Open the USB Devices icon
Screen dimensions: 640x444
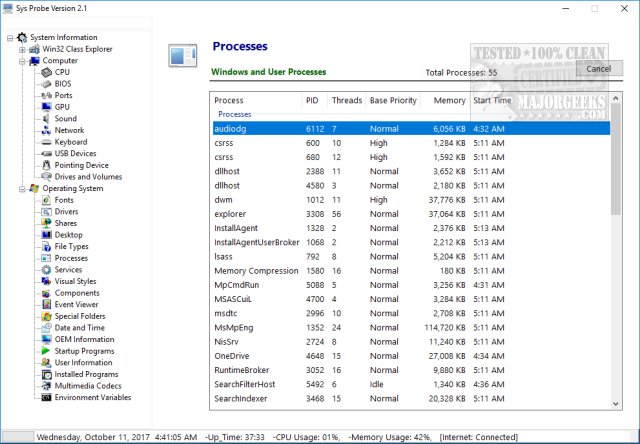[x=46, y=154]
